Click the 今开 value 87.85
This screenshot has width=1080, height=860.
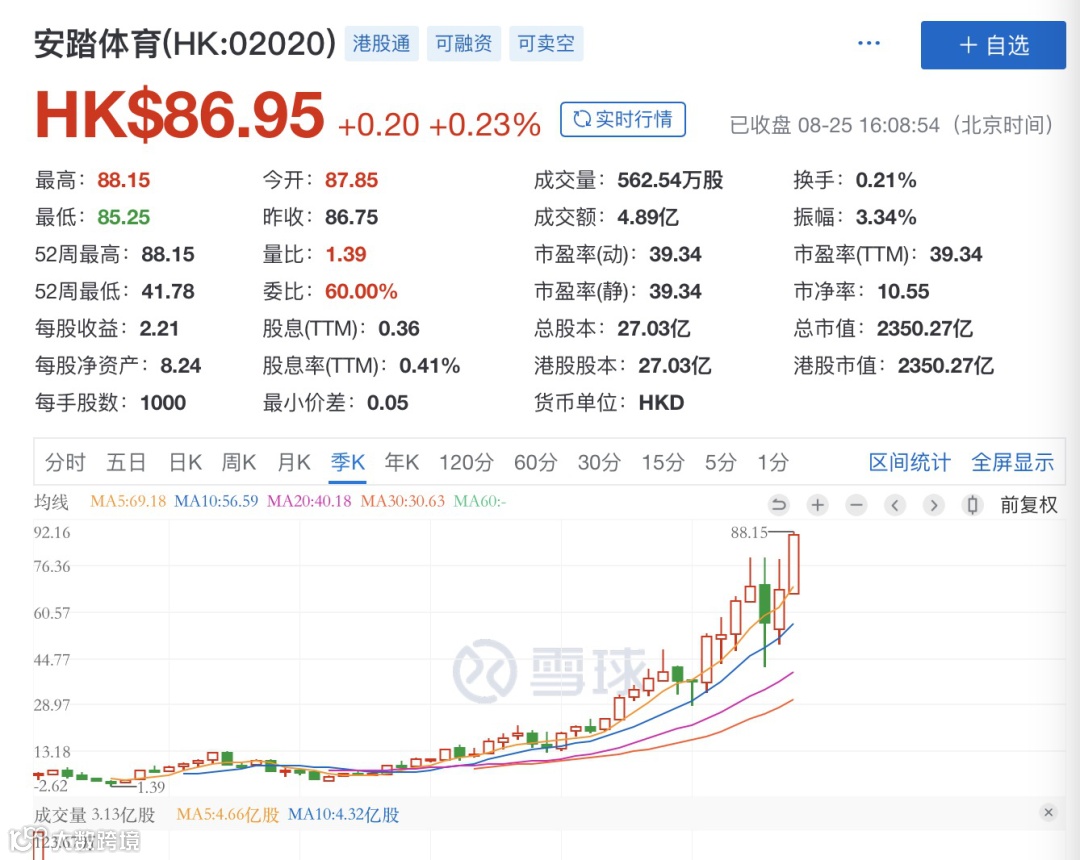[351, 180]
